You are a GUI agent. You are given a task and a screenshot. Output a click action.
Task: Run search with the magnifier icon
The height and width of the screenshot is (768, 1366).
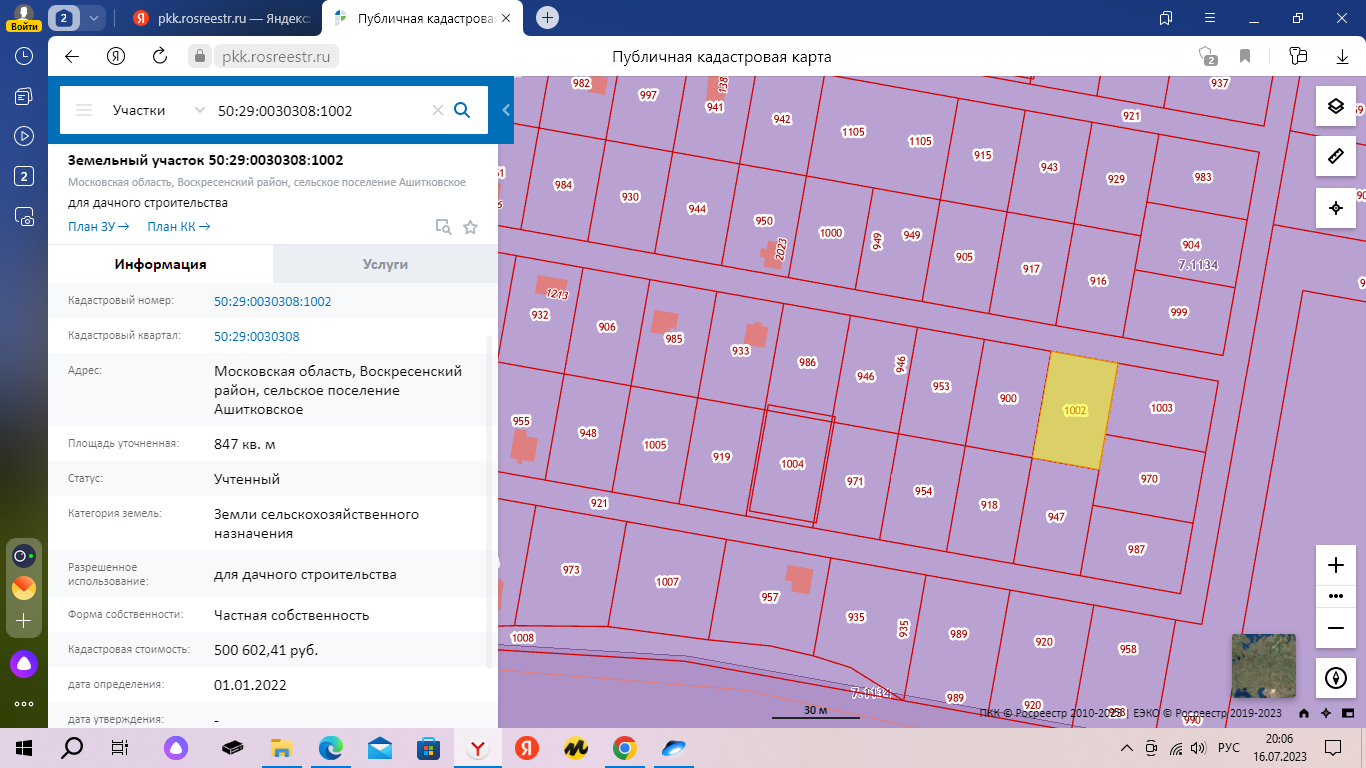point(462,110)
